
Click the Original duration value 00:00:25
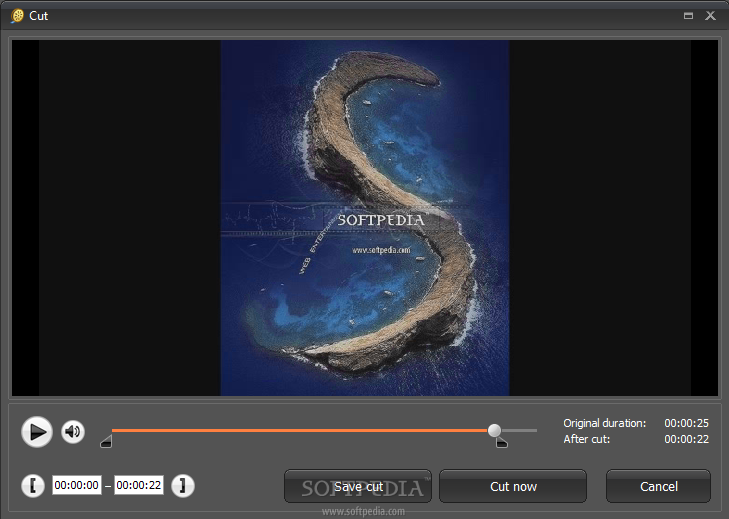click(x=686, y=423)
